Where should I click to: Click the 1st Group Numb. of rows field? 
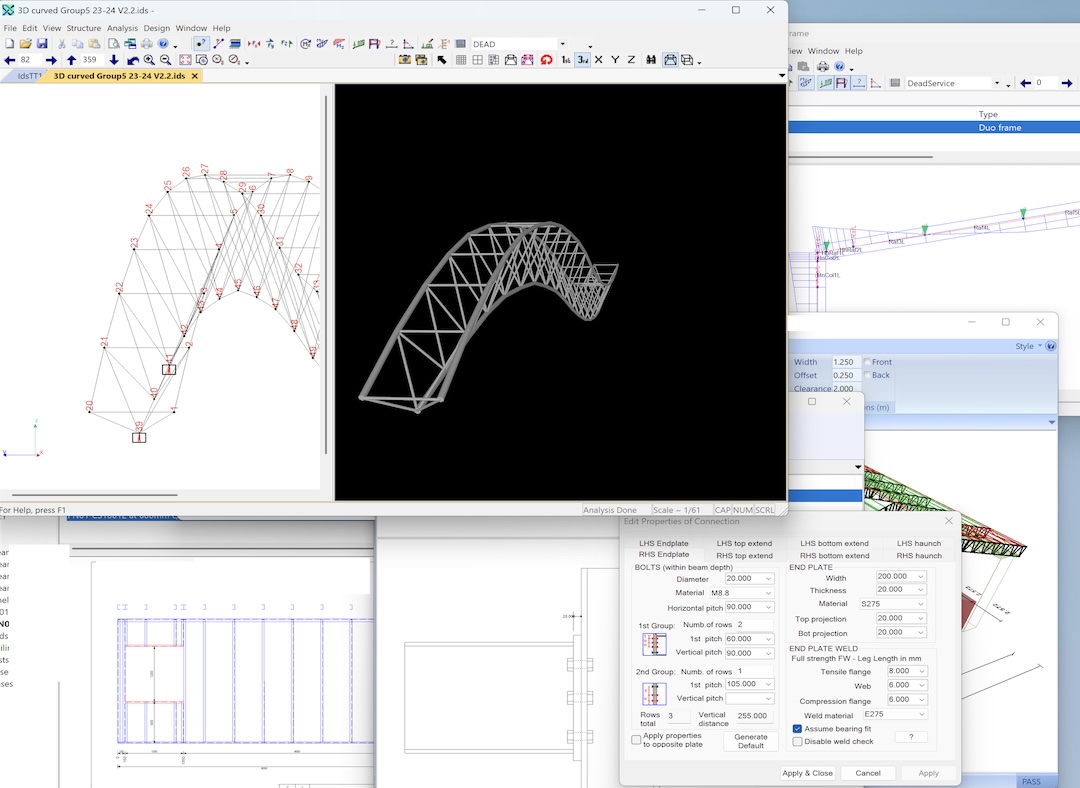pos(755,624)
